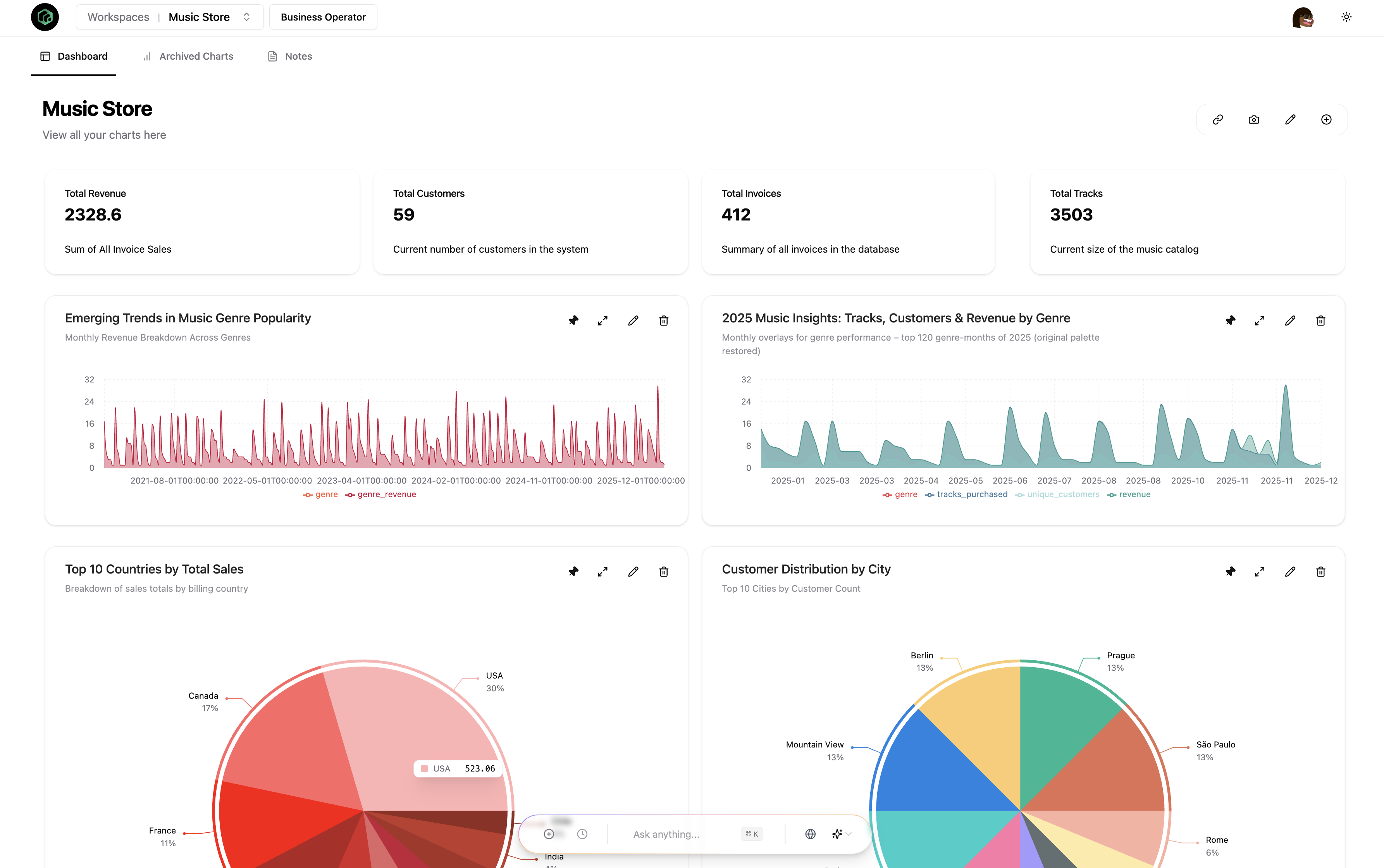
Task: Click the Music Store page heading
Action: coord(97,109)
